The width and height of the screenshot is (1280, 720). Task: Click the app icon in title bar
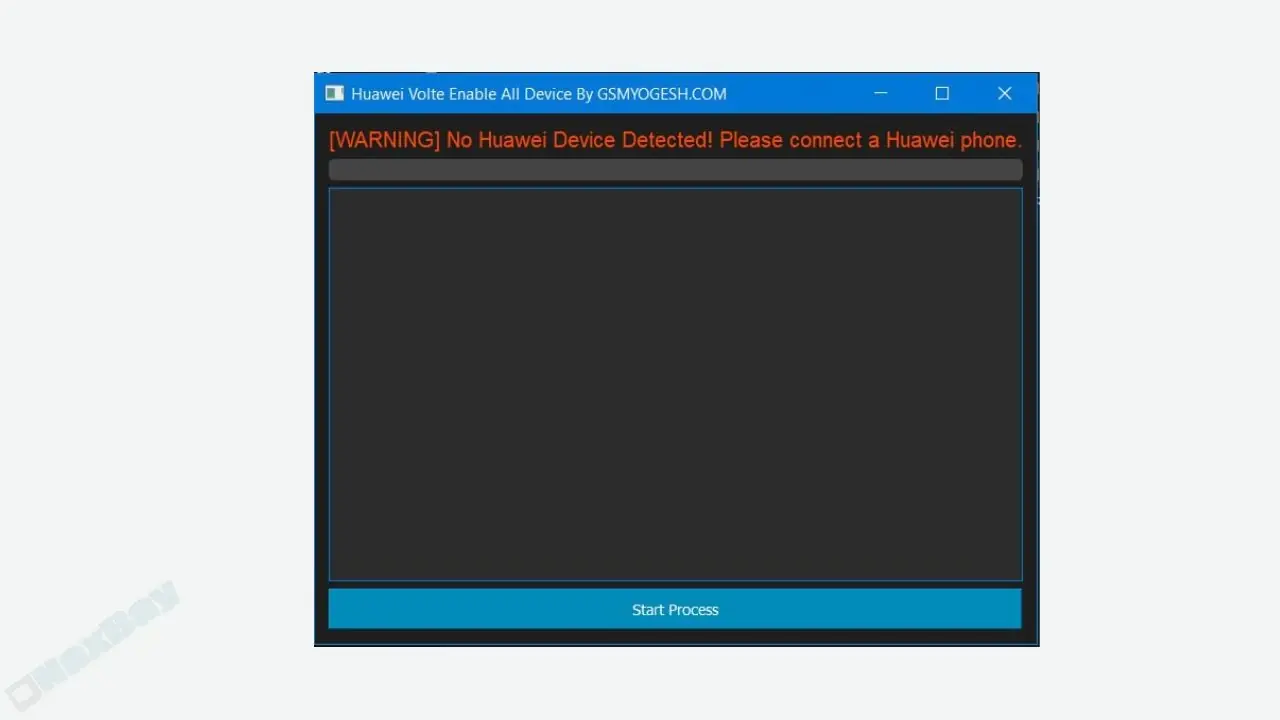[x=334, y=93]
